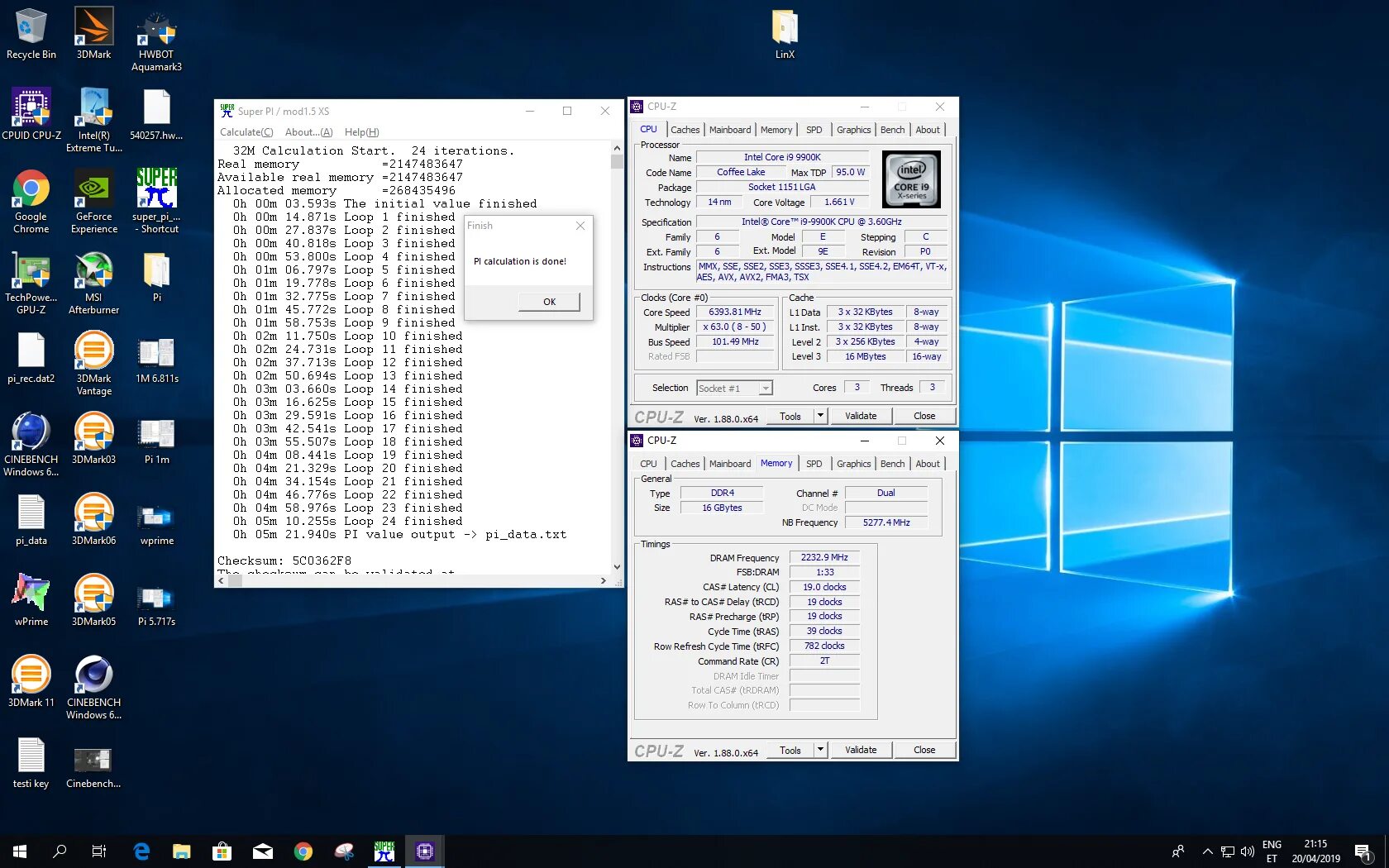Launch wPrime application icon
Viewport: 1389px width, 868px height.
point(31,601)
